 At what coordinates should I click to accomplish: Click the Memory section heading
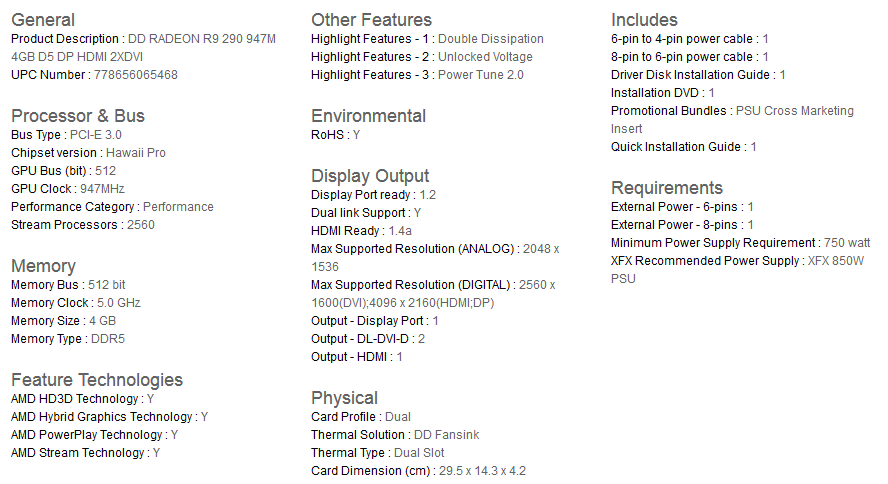tap(44, 266)
